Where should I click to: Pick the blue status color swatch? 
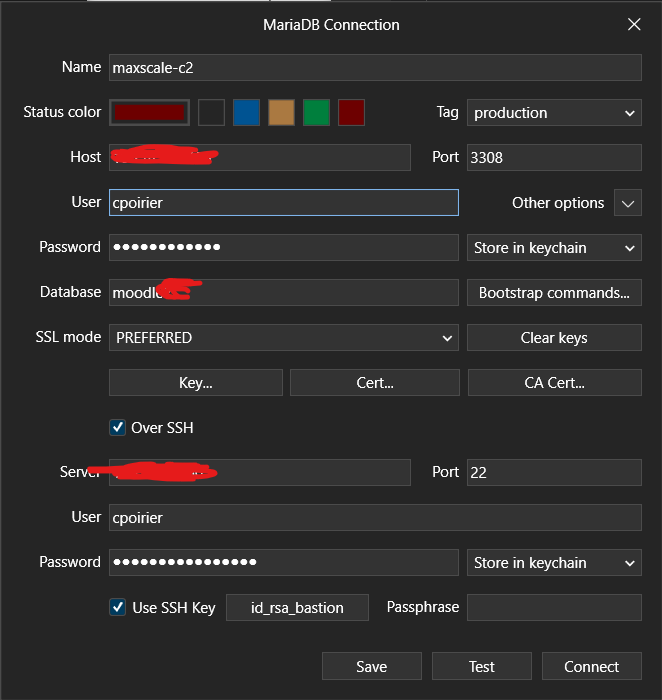[x=246, y=112]
